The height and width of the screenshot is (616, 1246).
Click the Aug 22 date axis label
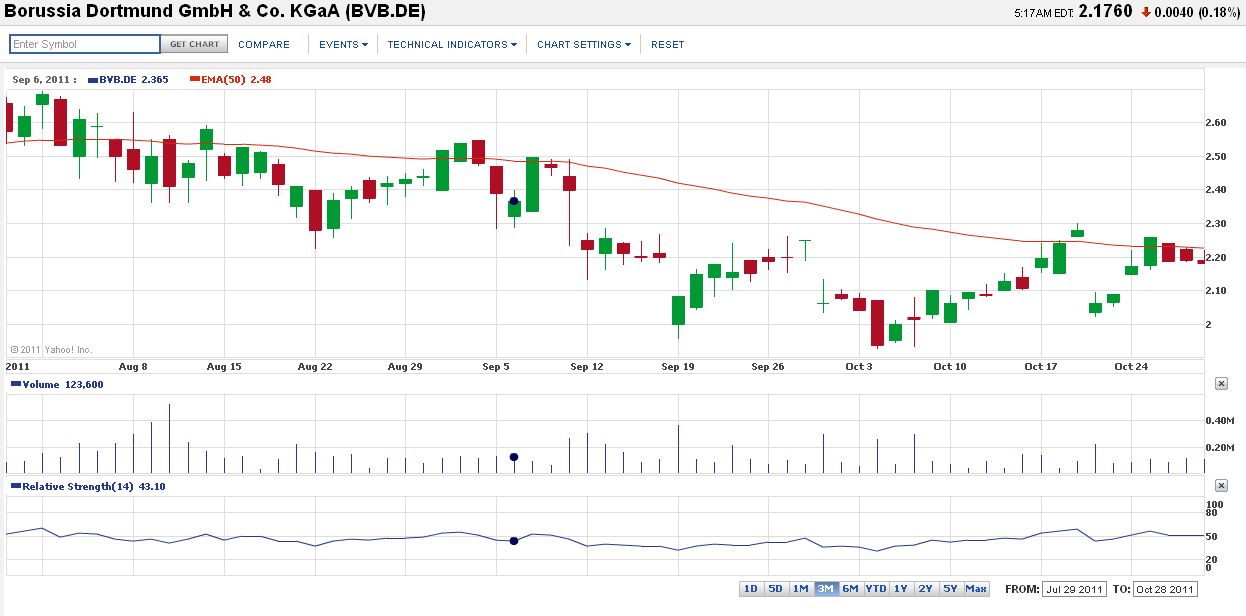[315, 367]
